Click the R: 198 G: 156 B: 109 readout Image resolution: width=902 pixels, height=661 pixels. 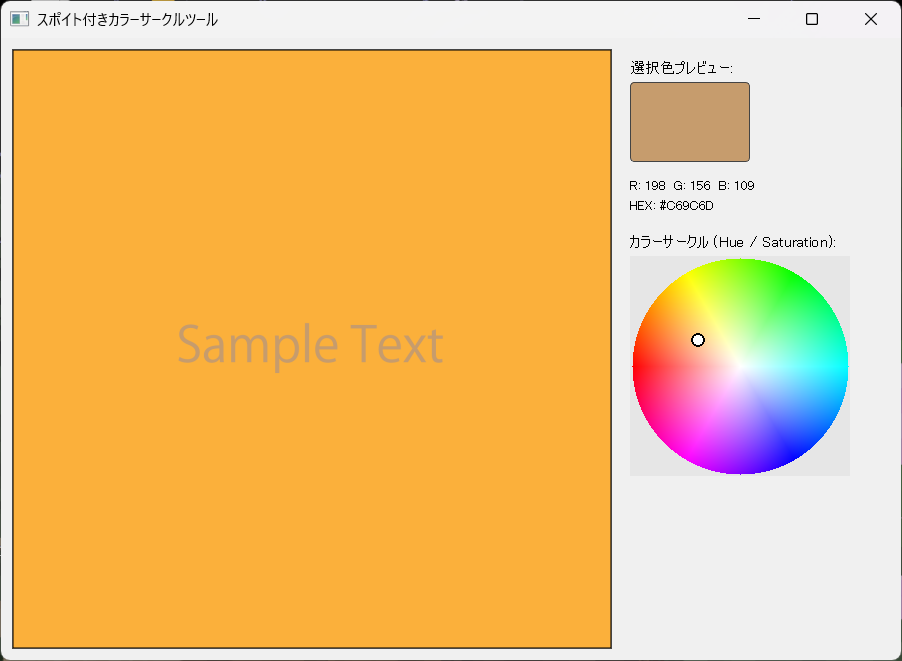tap(691, 186)
